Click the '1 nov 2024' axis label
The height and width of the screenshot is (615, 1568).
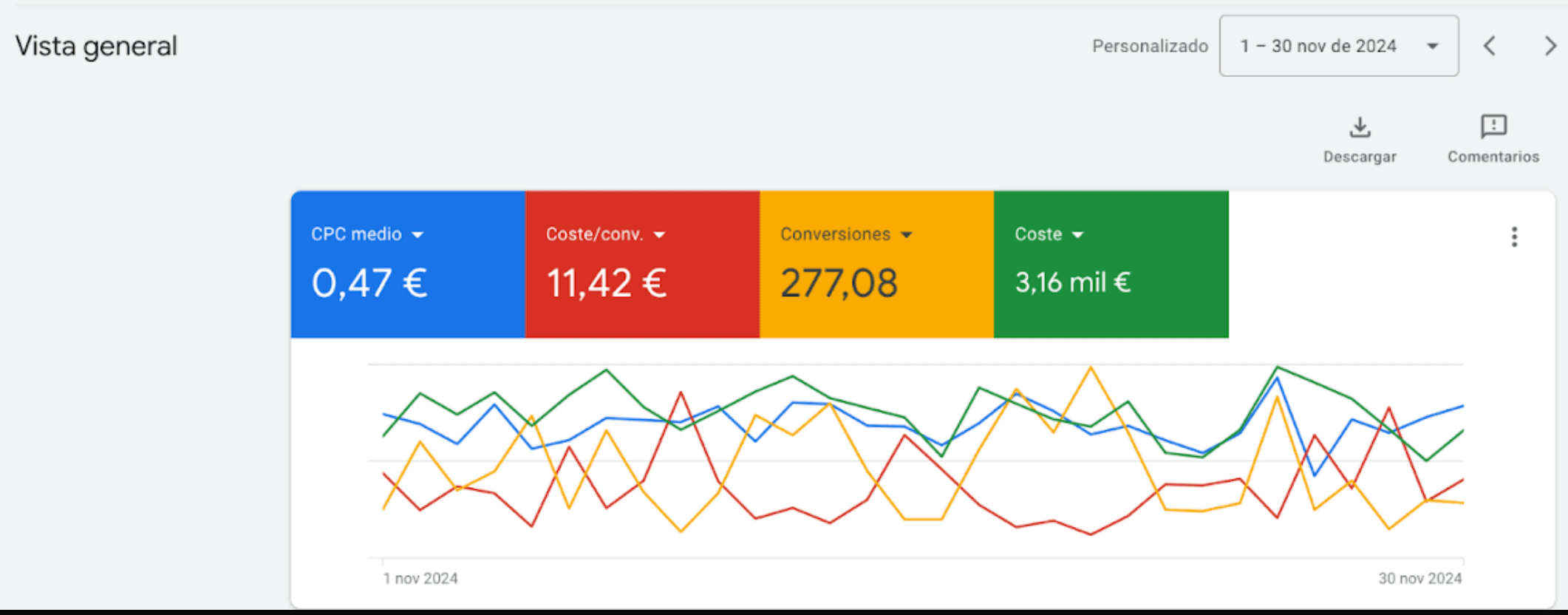coord(420,579)
